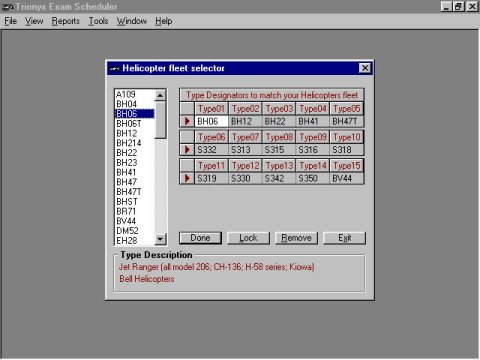Viewport: 480px width, 360px height.
Task: Click the Bell Helicopters description text
Action: (147, 279)
